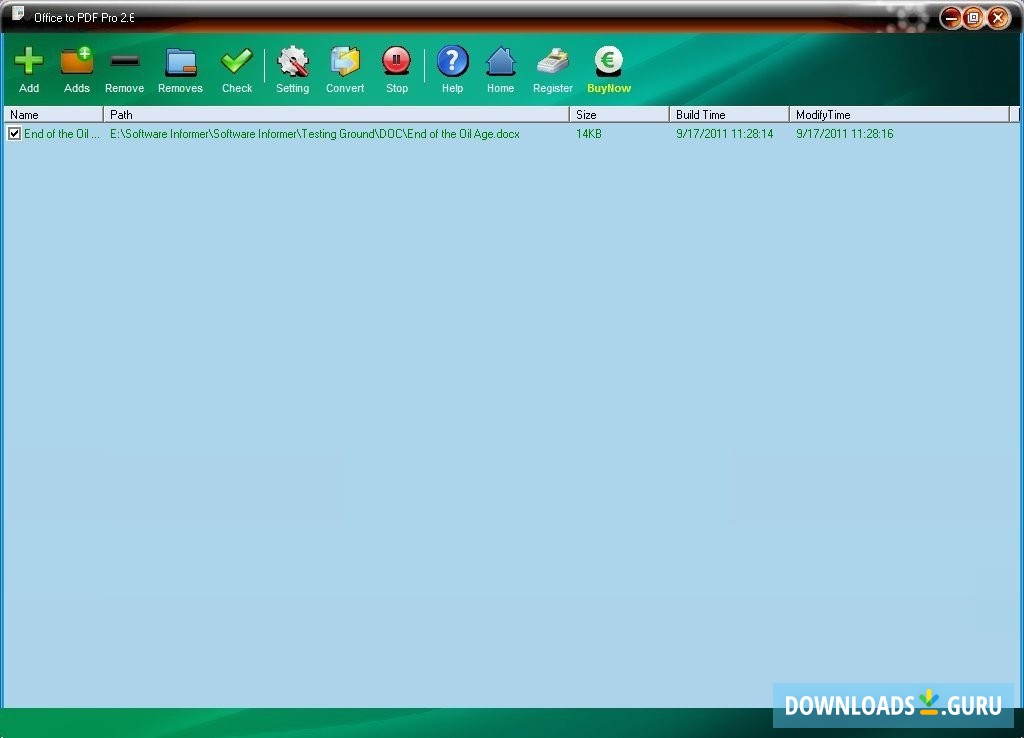The width and height of the screenshot is (1024, 738).
Task: Close the Office to PDF Pro window
Action: (998, 18)
